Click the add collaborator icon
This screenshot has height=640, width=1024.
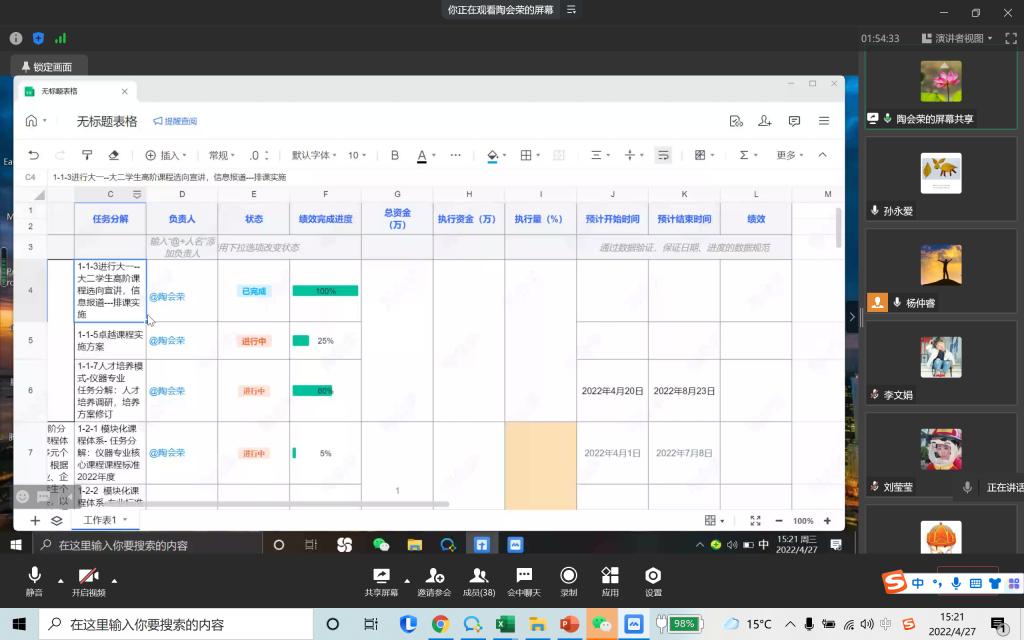765,121
